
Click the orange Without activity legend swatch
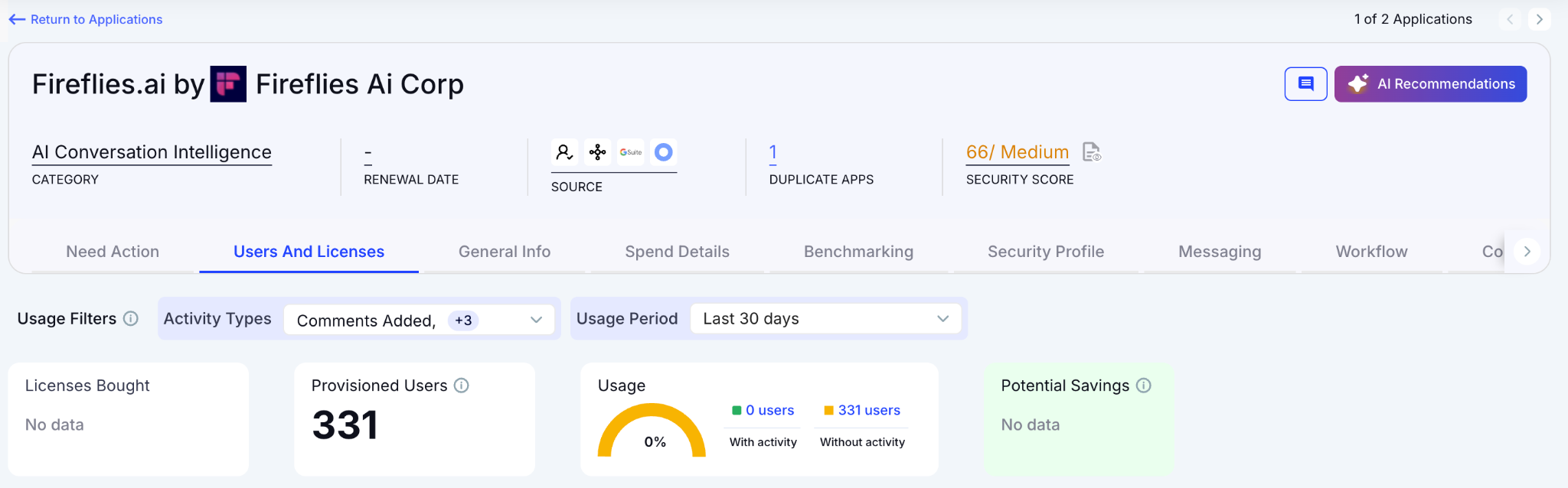(x=828, y=411)
